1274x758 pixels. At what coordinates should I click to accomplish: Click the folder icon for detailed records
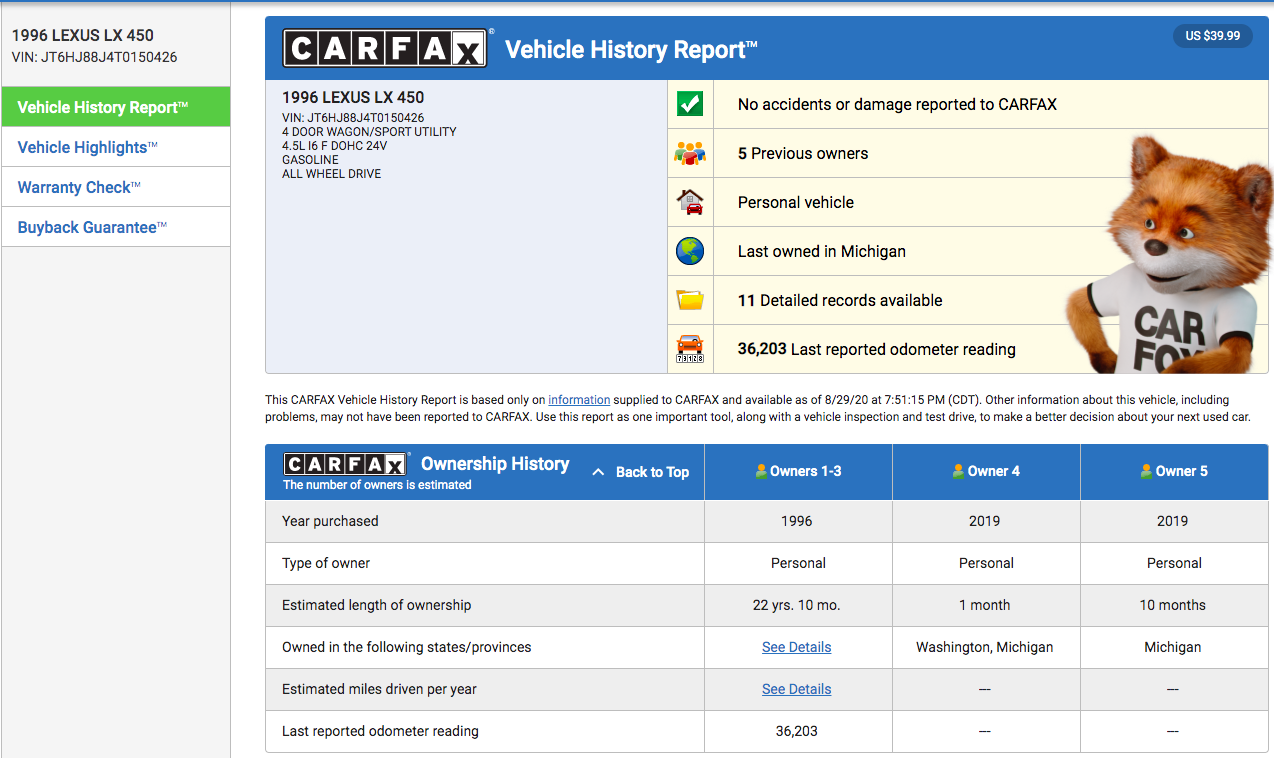(x=690, y=300)
